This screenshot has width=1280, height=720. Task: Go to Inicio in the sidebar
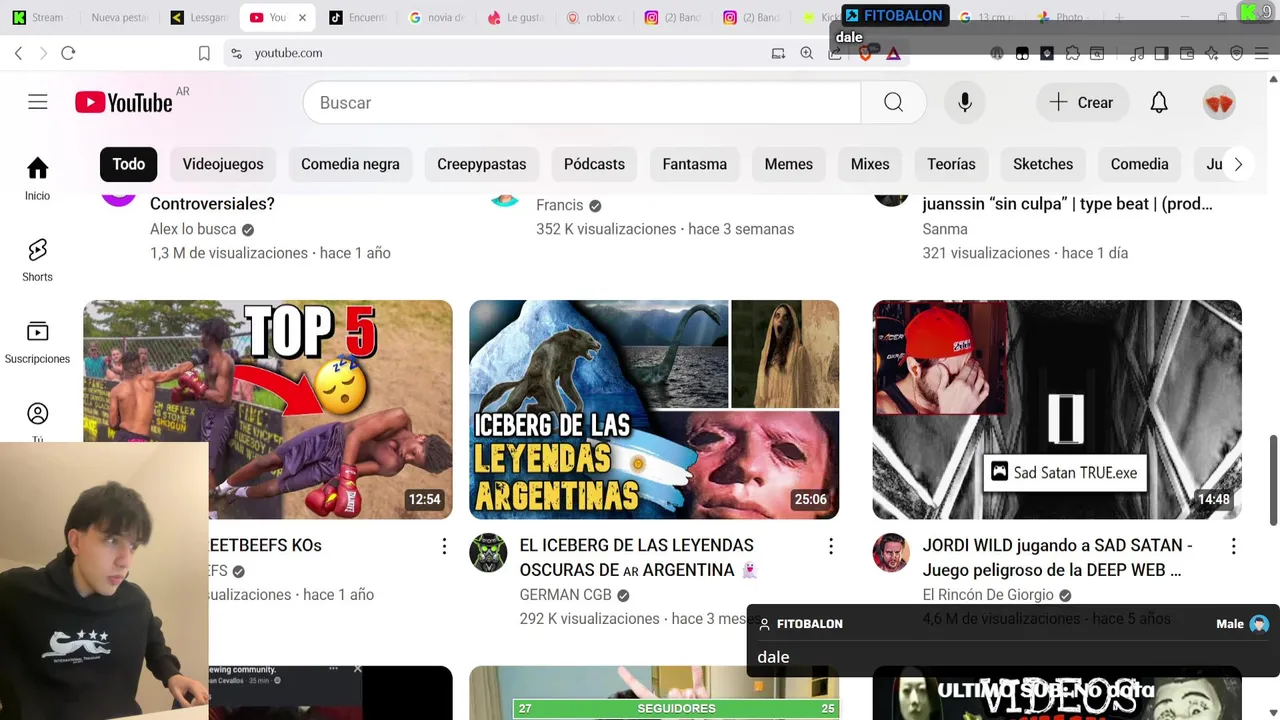(x=37, y=179)
